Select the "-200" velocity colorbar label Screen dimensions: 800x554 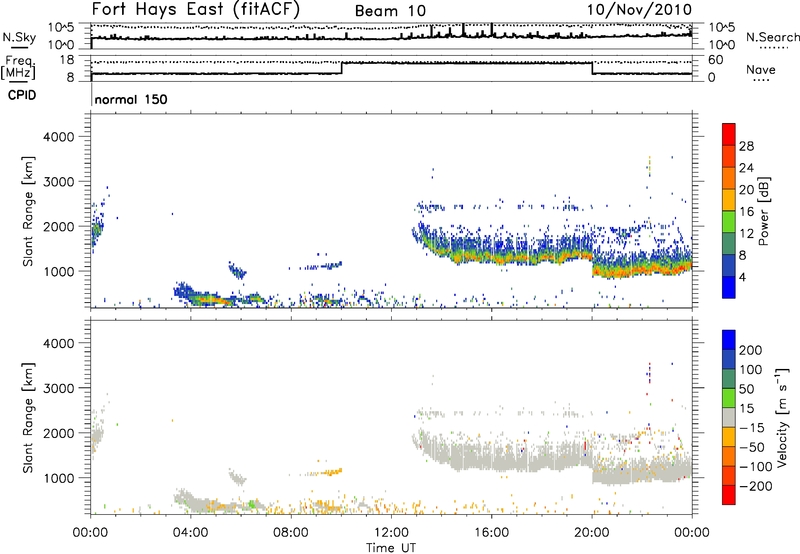755,486
